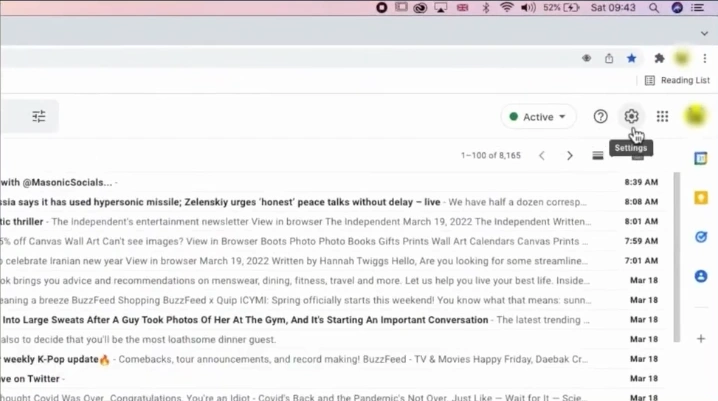The width and height of the screenshot is (718, 401).
Task: Open the Google apps grid
Action: [x=662, y=116]
